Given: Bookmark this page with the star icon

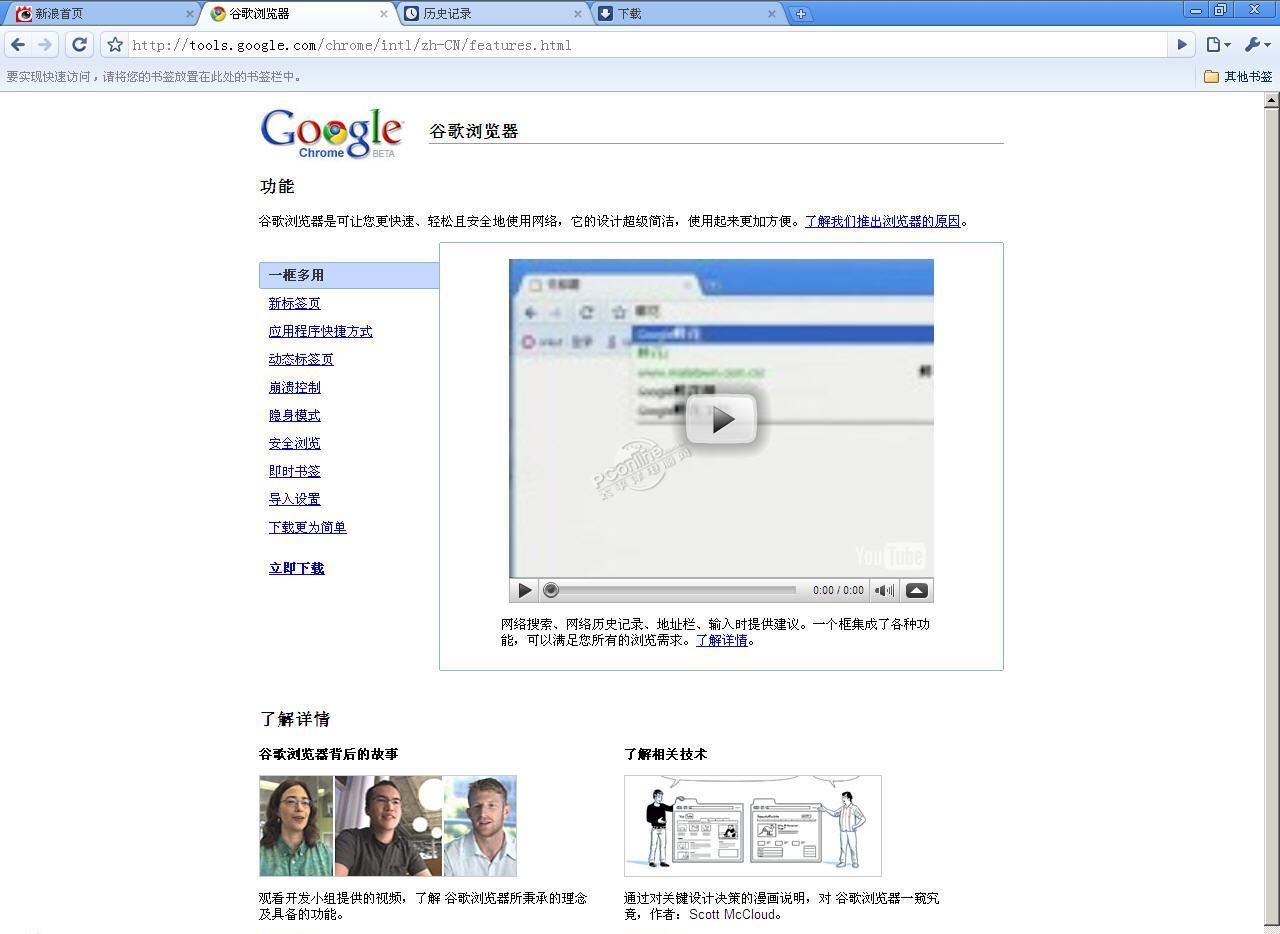Looking at the screenshot, I should pos(115,45).
